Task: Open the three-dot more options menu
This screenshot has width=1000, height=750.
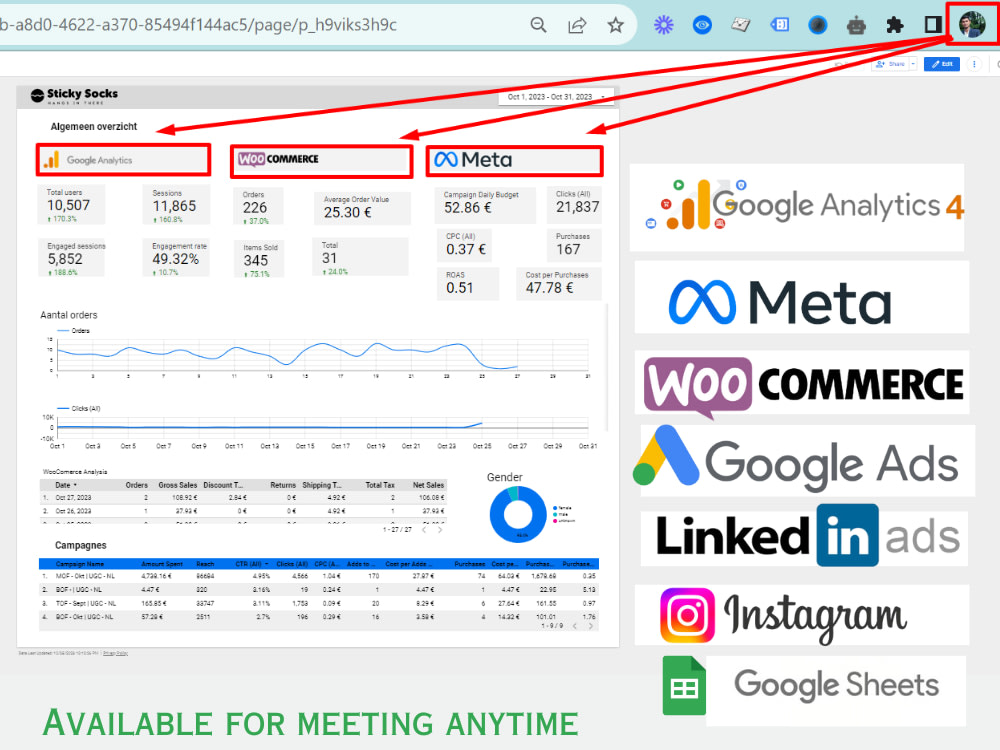Action: [974, 63]
